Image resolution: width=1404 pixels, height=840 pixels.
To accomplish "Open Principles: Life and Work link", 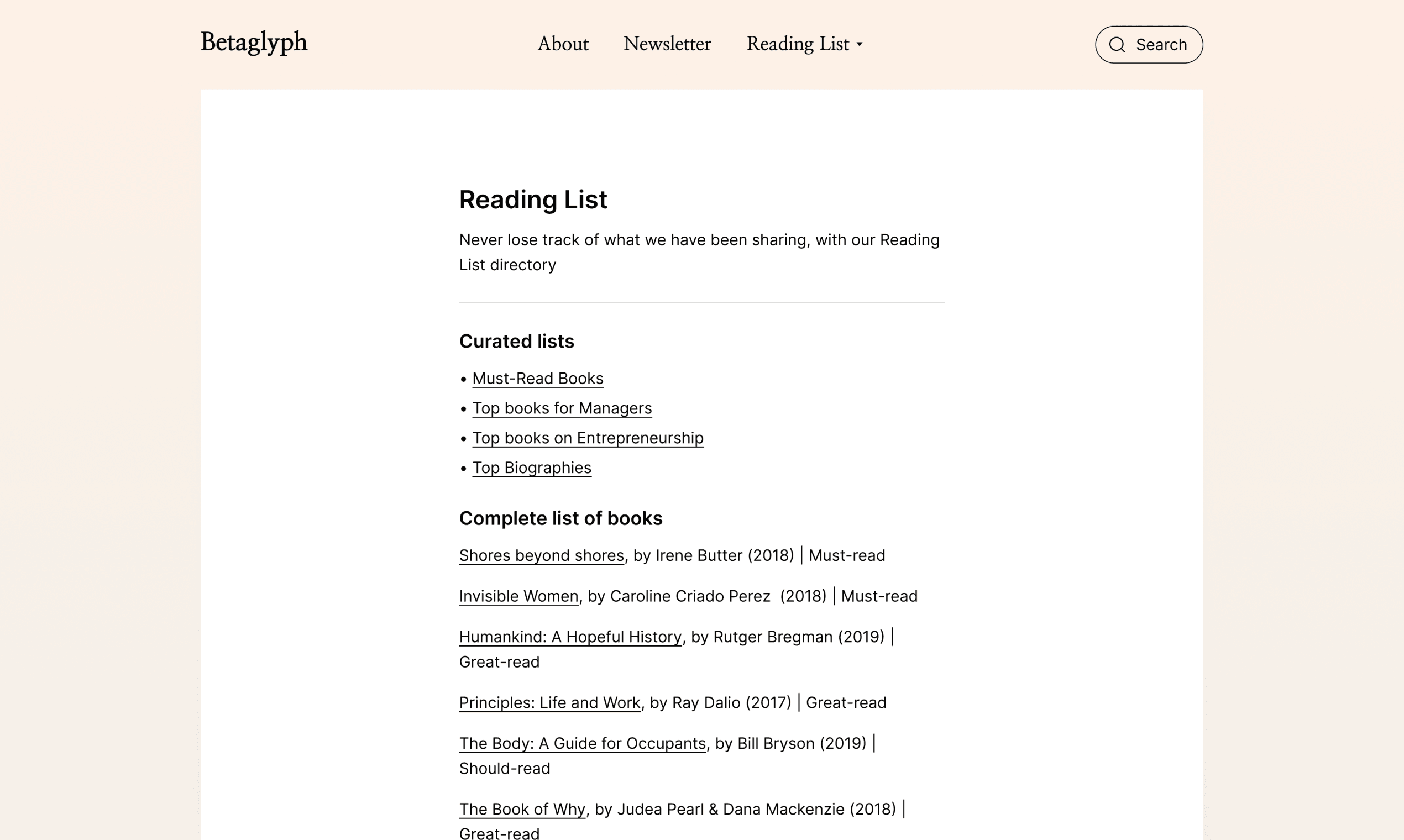I will [x=549, y=702].
